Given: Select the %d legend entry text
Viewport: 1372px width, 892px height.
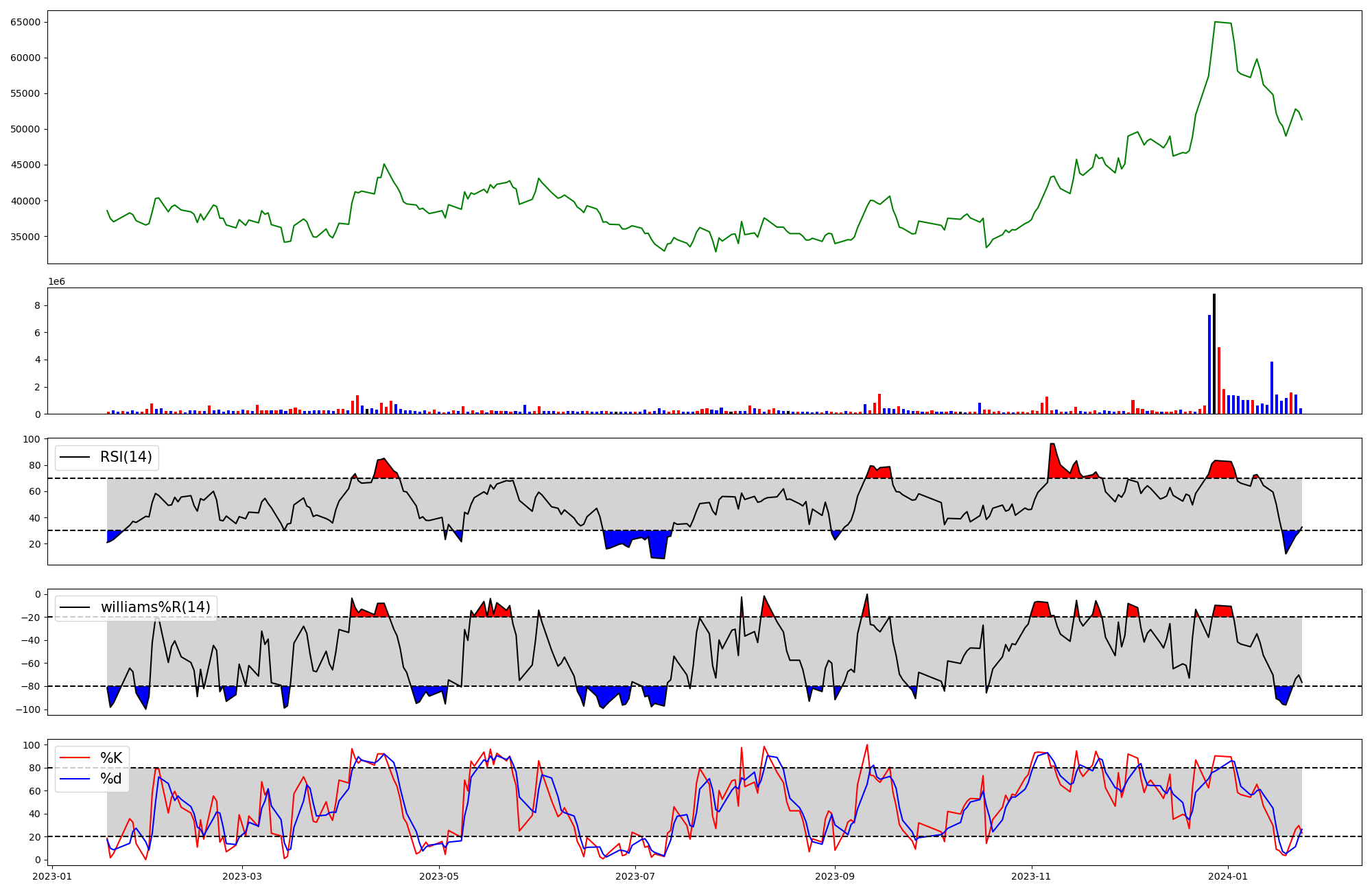Looking at the screenshot, I should (x=111, y=779).
